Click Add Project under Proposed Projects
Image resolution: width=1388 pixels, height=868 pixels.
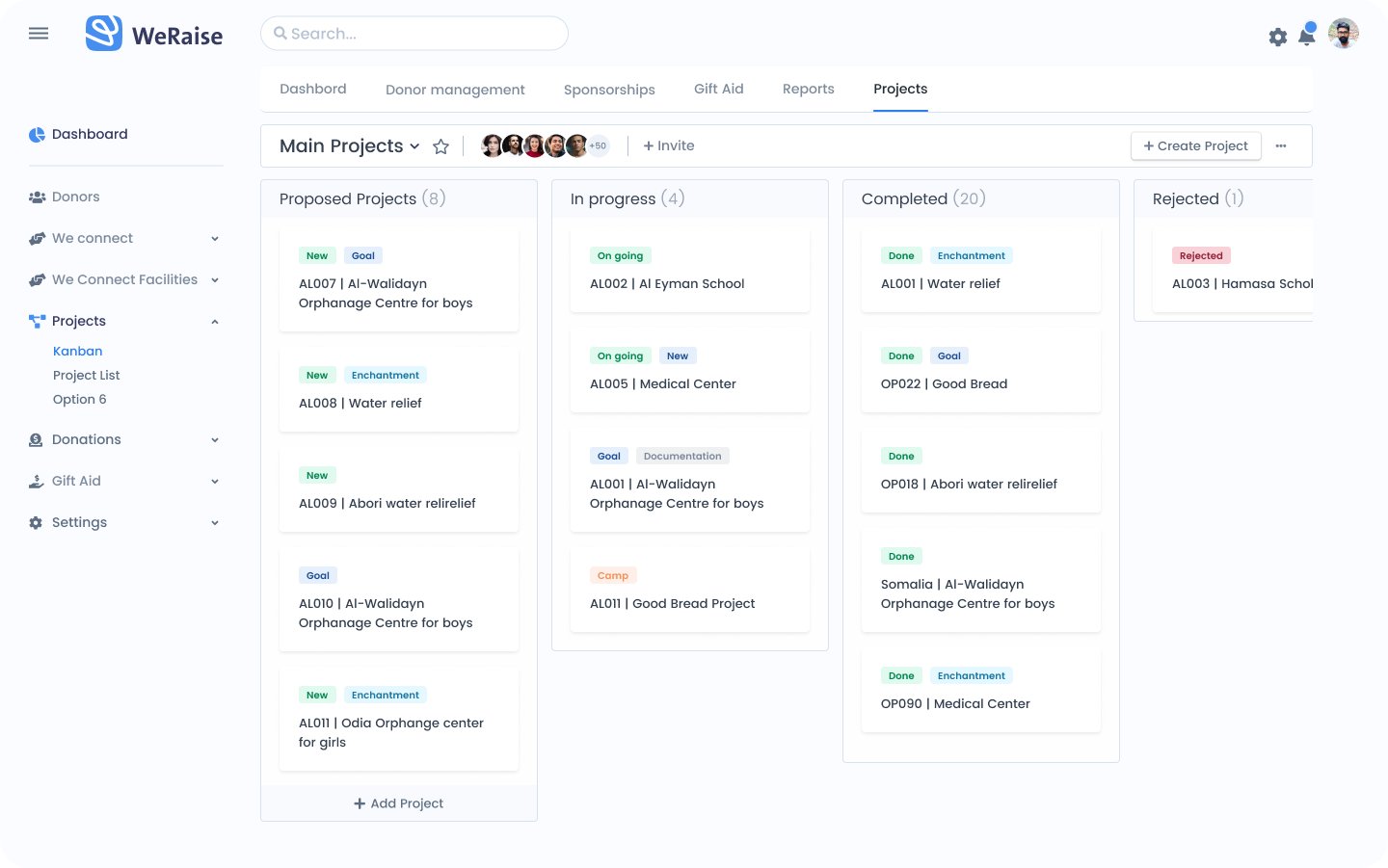click(399, 803)
